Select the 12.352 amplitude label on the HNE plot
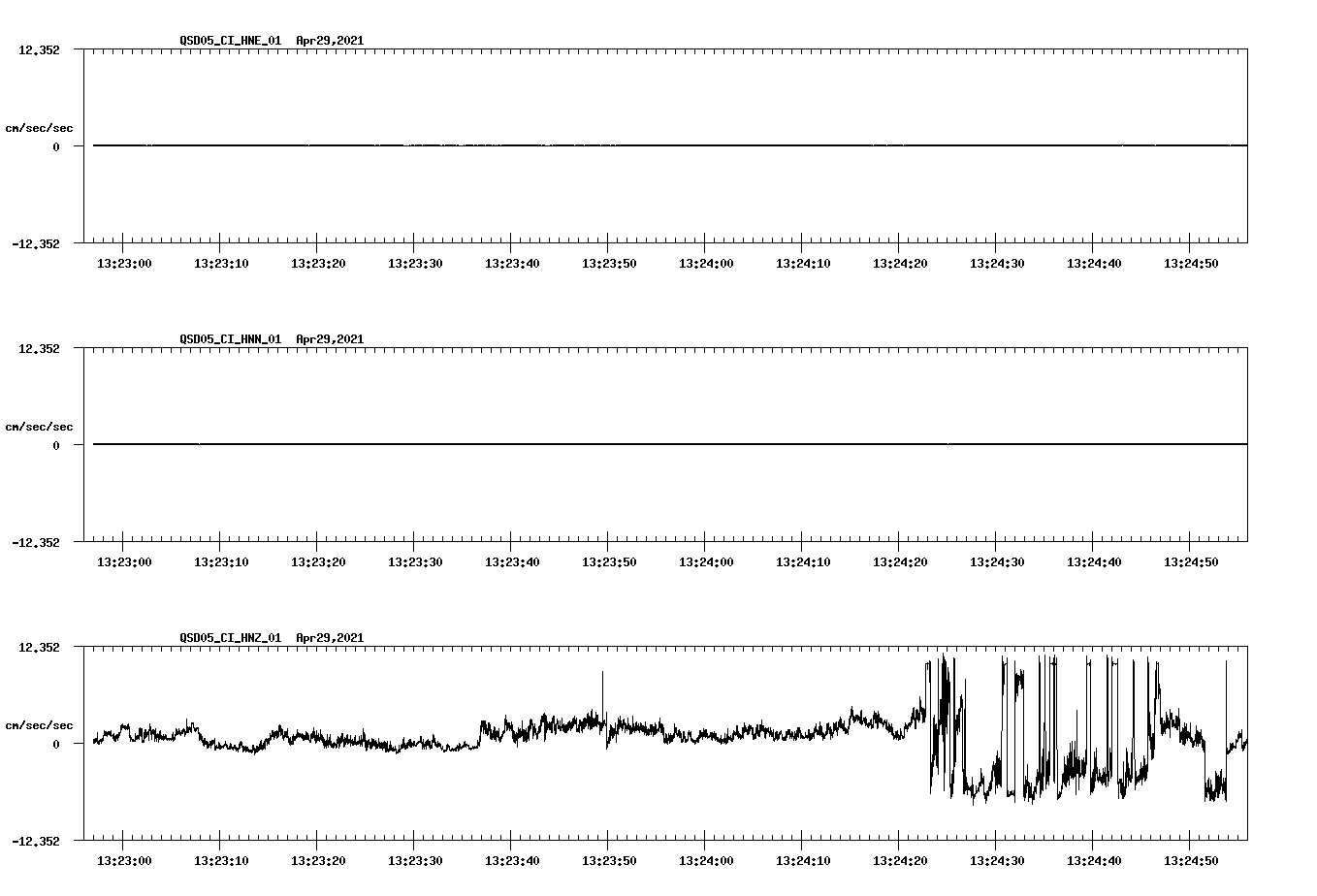 coord(40,48)
